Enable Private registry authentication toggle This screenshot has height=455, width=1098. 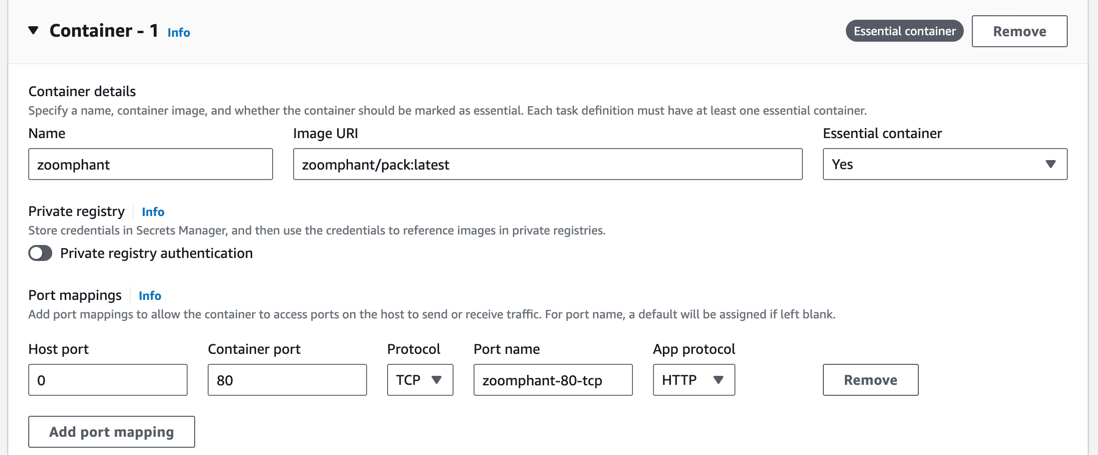[40, 253]
